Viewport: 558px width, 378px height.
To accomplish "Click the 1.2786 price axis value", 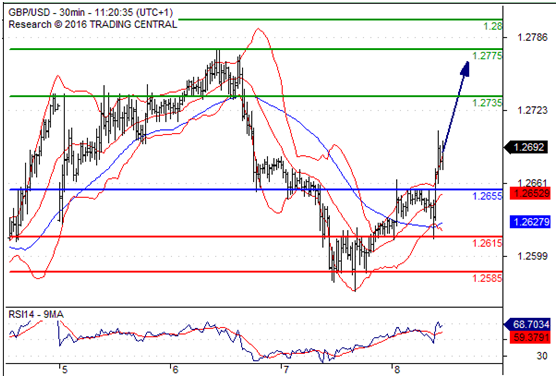I will (x=532, y=37).
